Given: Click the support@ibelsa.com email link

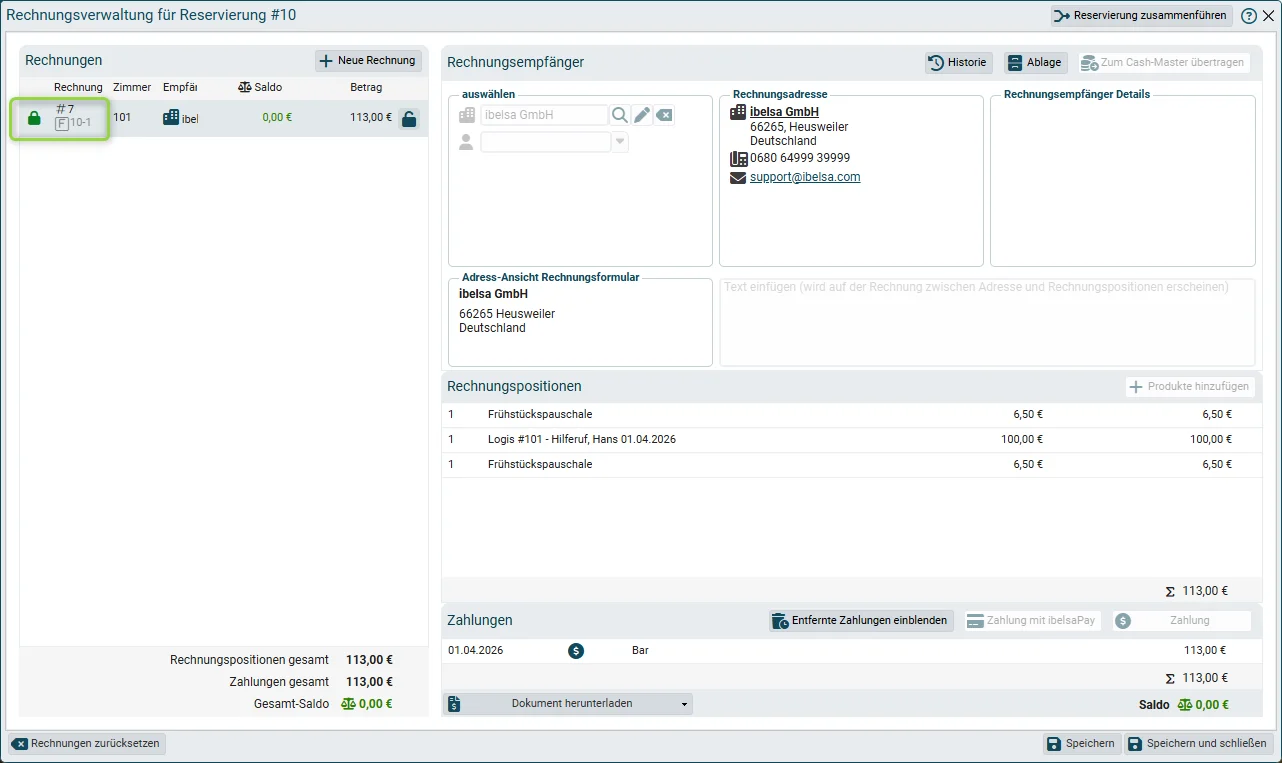Looking at the screenshot, I should pos(805,177).
